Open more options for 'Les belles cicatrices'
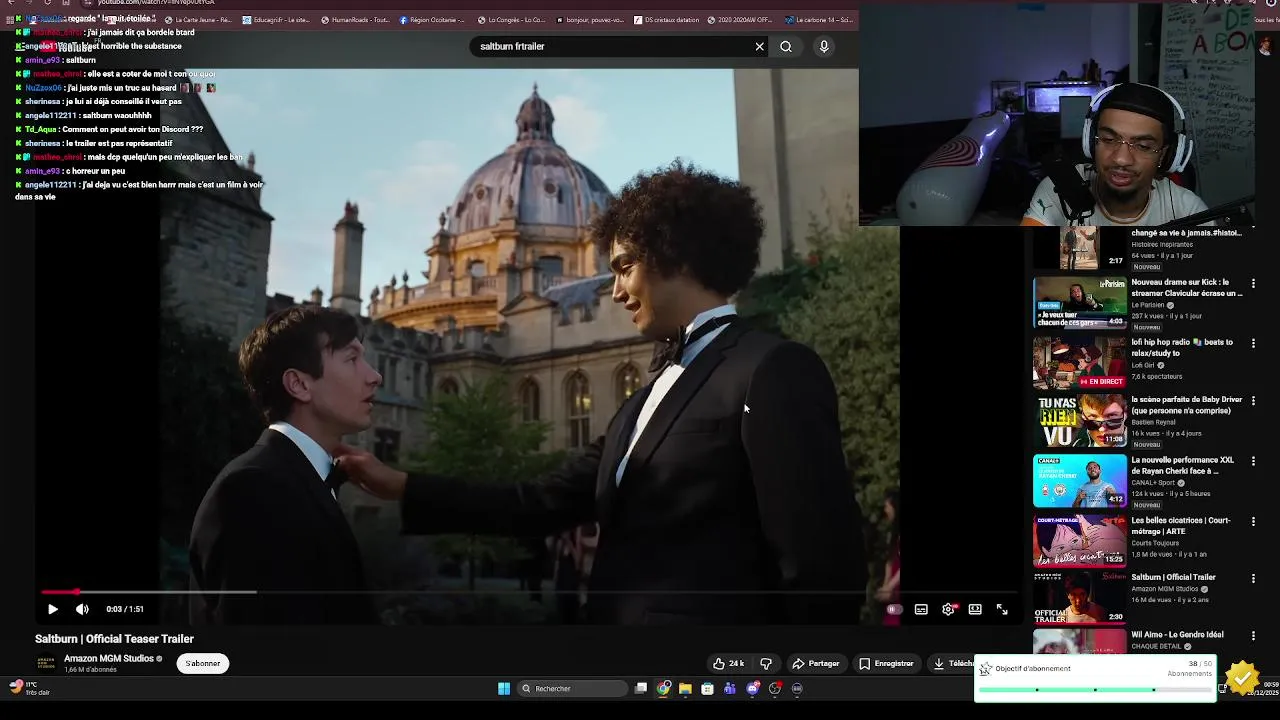Screen dimensions: 1280x720 pyautogui.click(x=1253, y=522)
